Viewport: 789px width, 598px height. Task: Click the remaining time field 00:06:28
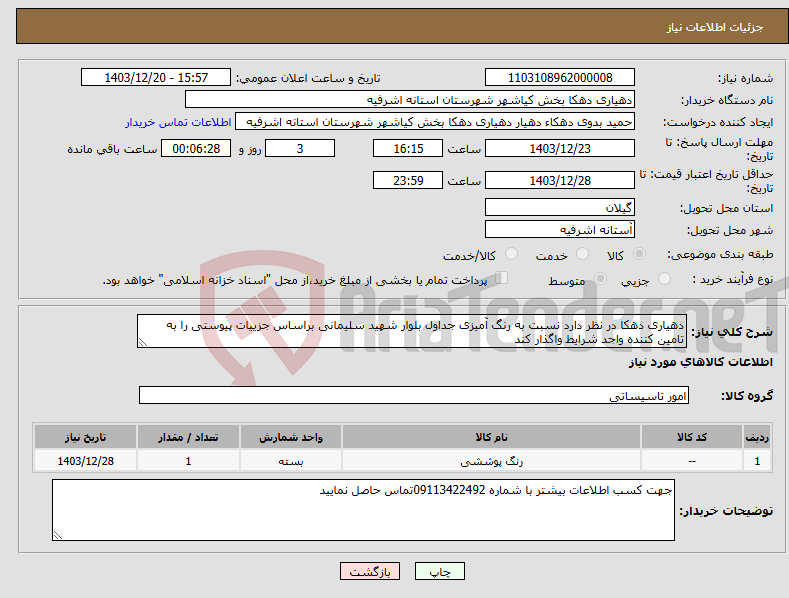tap(196, 148)
